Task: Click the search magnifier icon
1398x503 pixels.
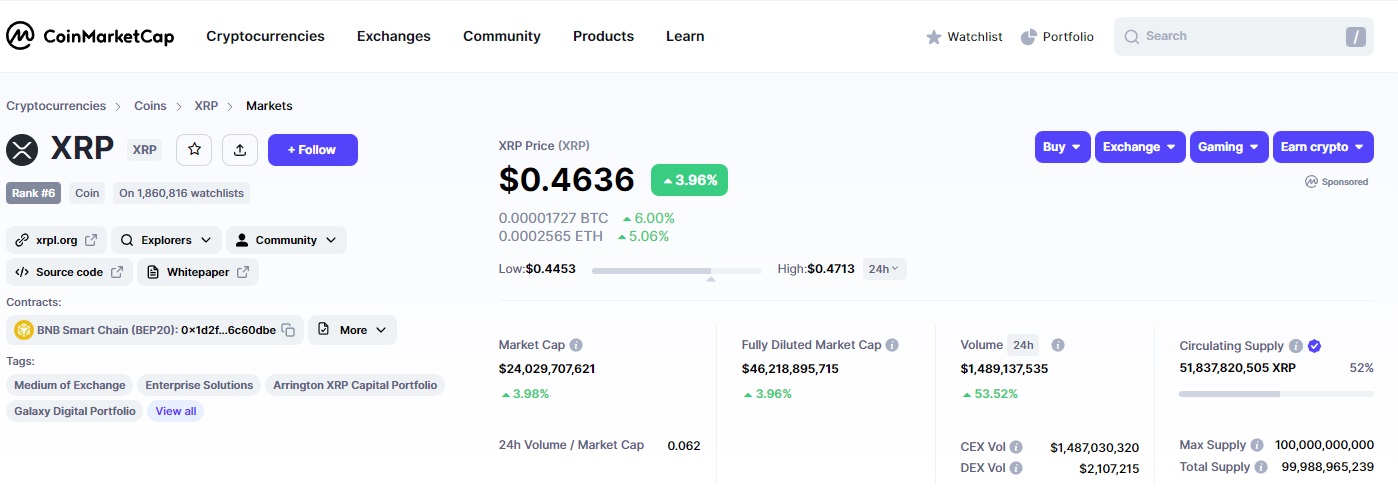Action: pos(1132,37)
